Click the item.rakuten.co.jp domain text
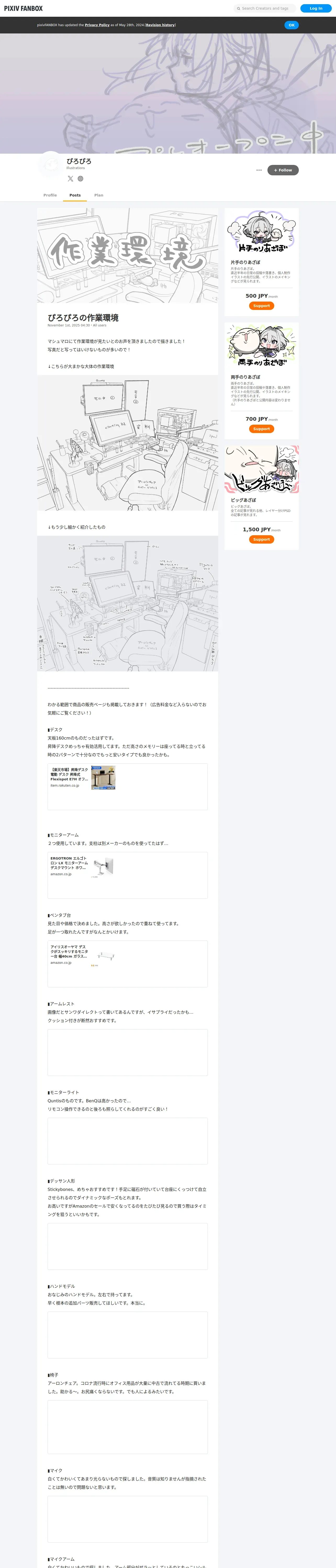 pyautogui.click(x=65, y=785)
